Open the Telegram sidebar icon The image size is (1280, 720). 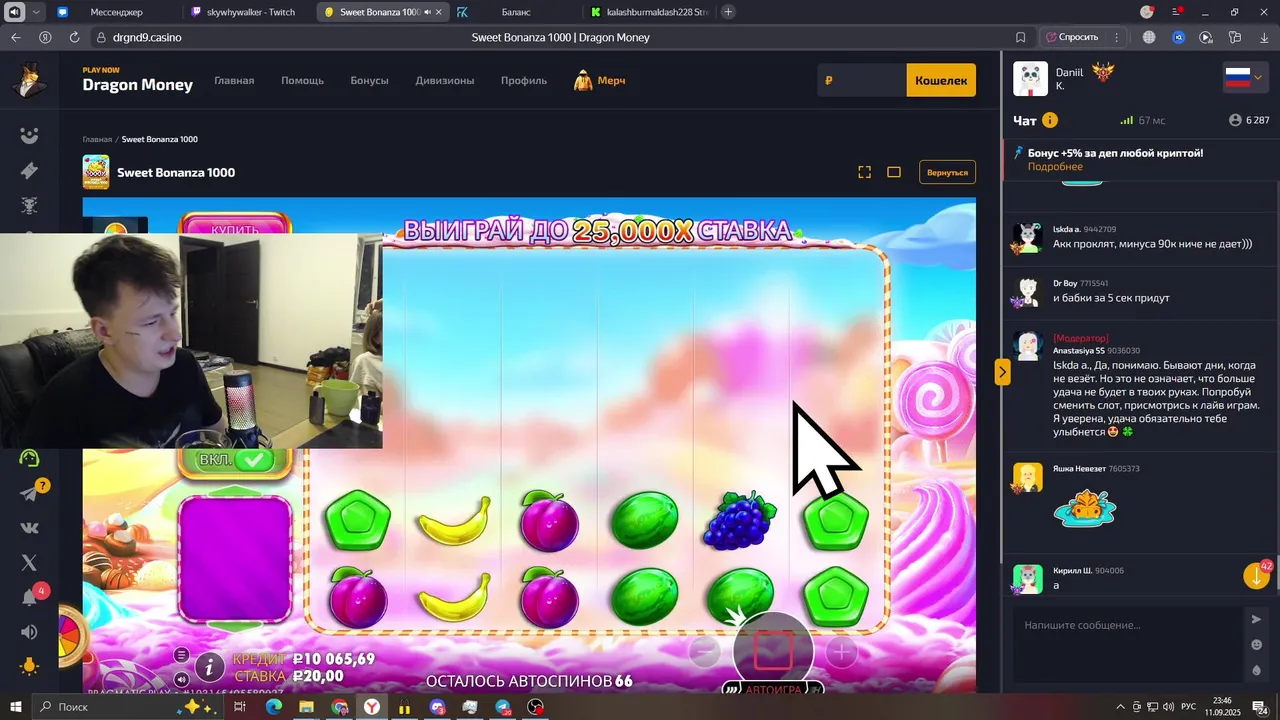click(x=29, y=493)
